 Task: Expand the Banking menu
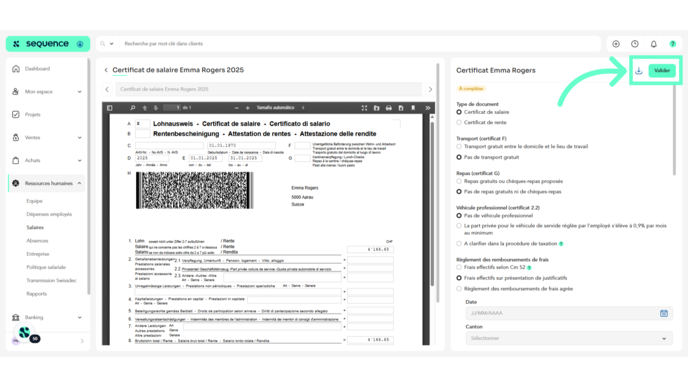(x=79, y=317)
